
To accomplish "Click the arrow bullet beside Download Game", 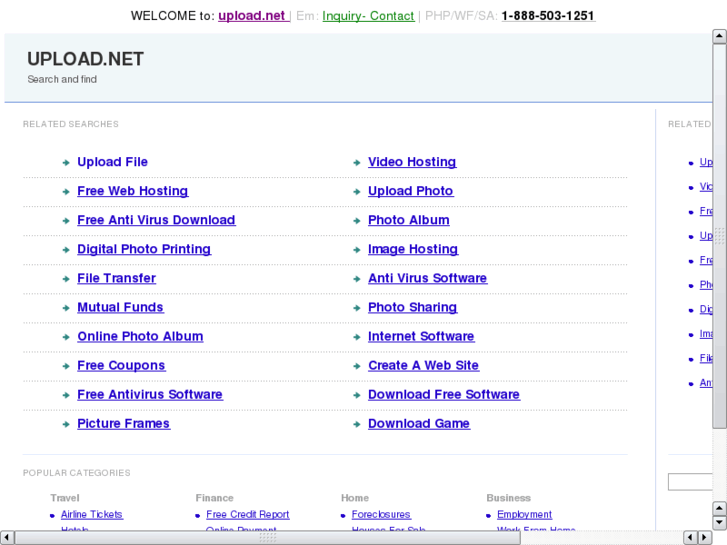I will point(357,424).
